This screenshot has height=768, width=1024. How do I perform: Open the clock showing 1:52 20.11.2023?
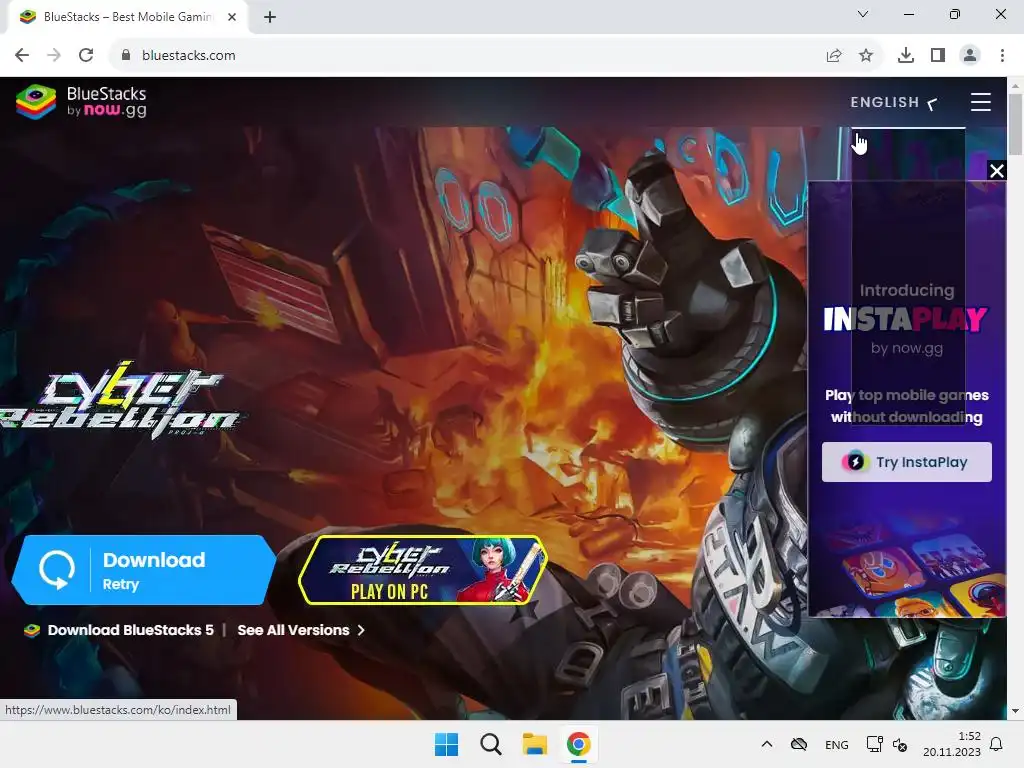point(952,744)
